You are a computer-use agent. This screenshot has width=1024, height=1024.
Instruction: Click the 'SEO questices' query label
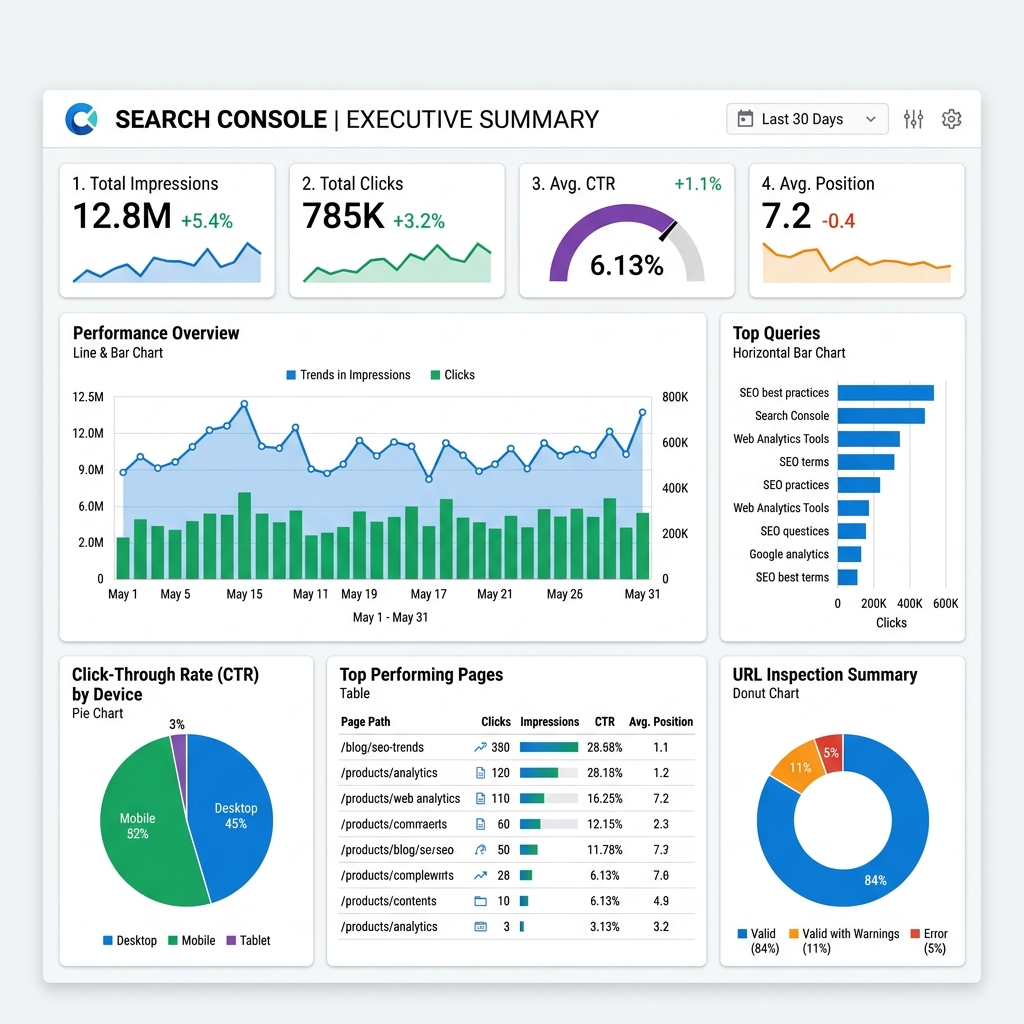click(x=795, y=531)
